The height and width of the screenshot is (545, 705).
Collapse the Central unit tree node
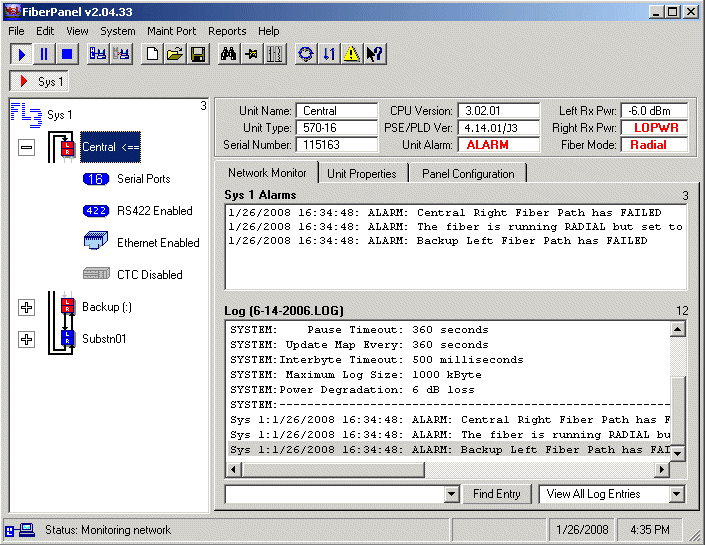(27, 147)
